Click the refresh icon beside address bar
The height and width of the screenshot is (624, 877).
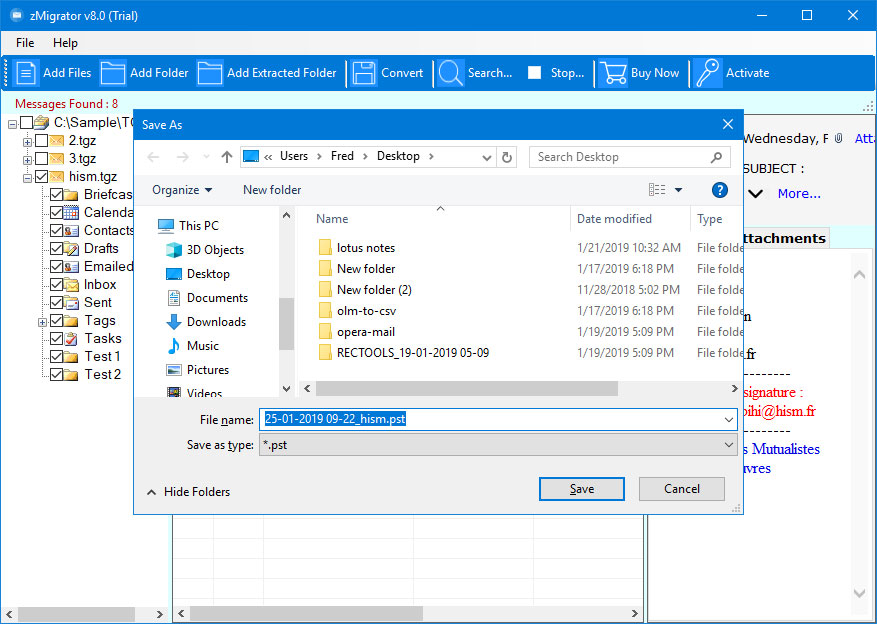click(507, 157)
